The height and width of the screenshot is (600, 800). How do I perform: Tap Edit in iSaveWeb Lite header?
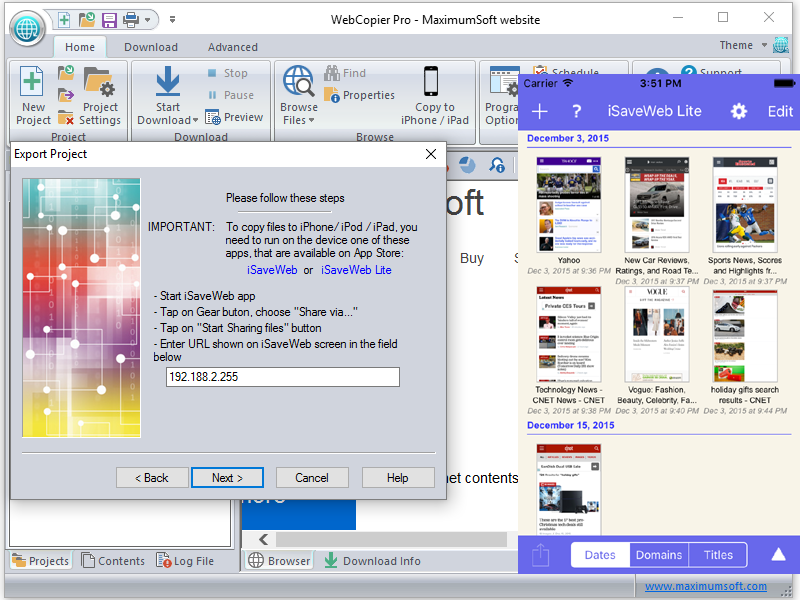tap(780, 111)
